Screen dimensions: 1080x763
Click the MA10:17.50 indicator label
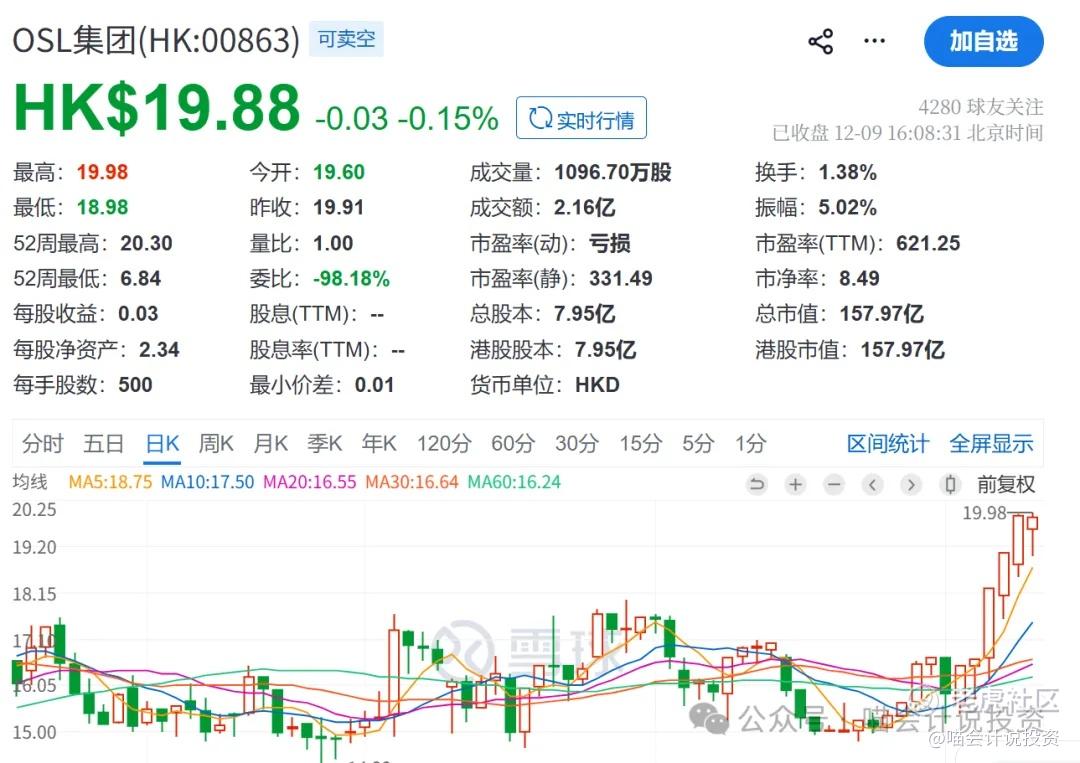(207, 482)
